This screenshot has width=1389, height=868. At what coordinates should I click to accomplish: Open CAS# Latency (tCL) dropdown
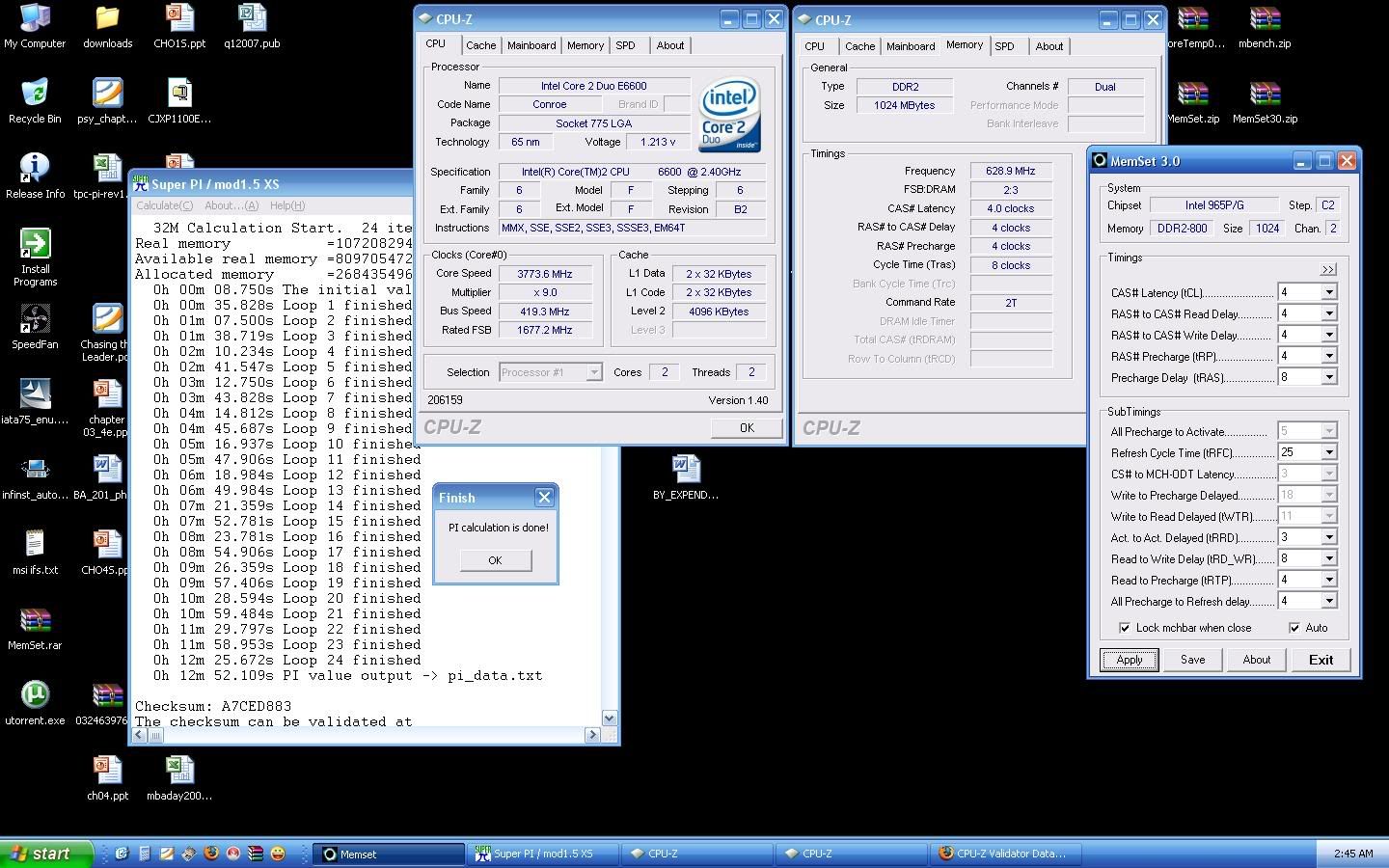pyautogui.click(x=1329, y=292)
